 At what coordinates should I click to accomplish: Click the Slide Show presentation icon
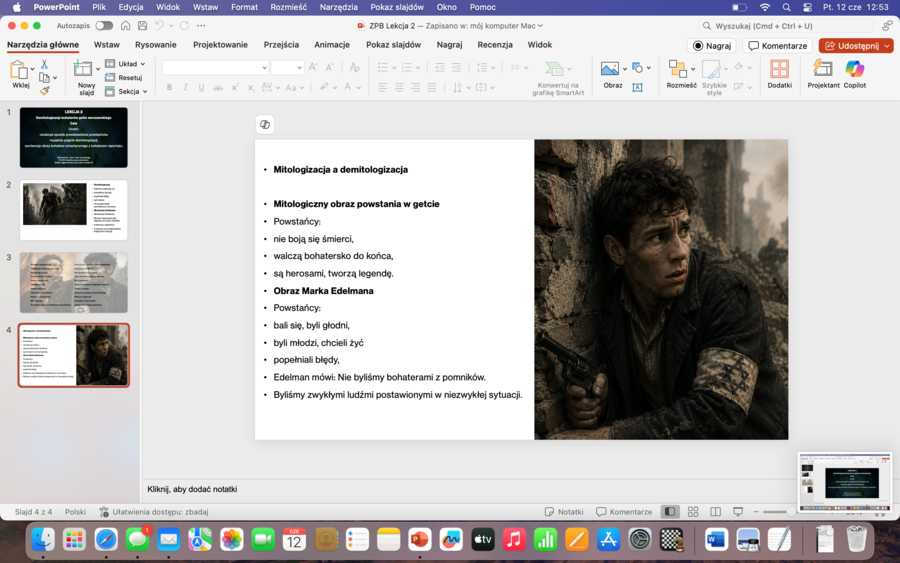[x=738, y=511]
